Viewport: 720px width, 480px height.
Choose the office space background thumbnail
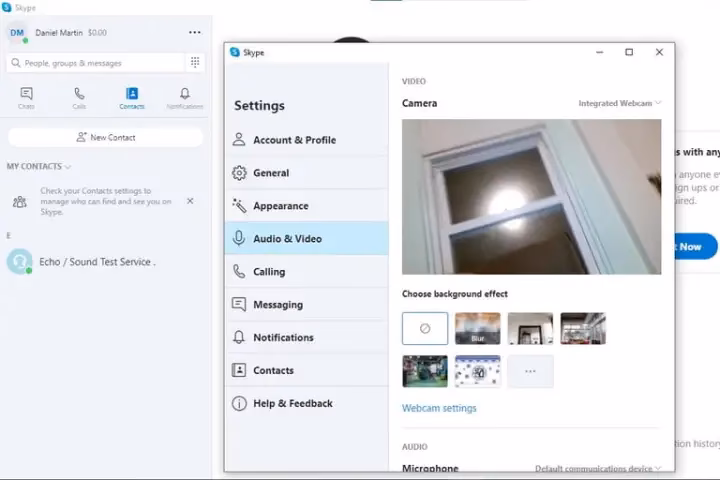coord(583,328)
